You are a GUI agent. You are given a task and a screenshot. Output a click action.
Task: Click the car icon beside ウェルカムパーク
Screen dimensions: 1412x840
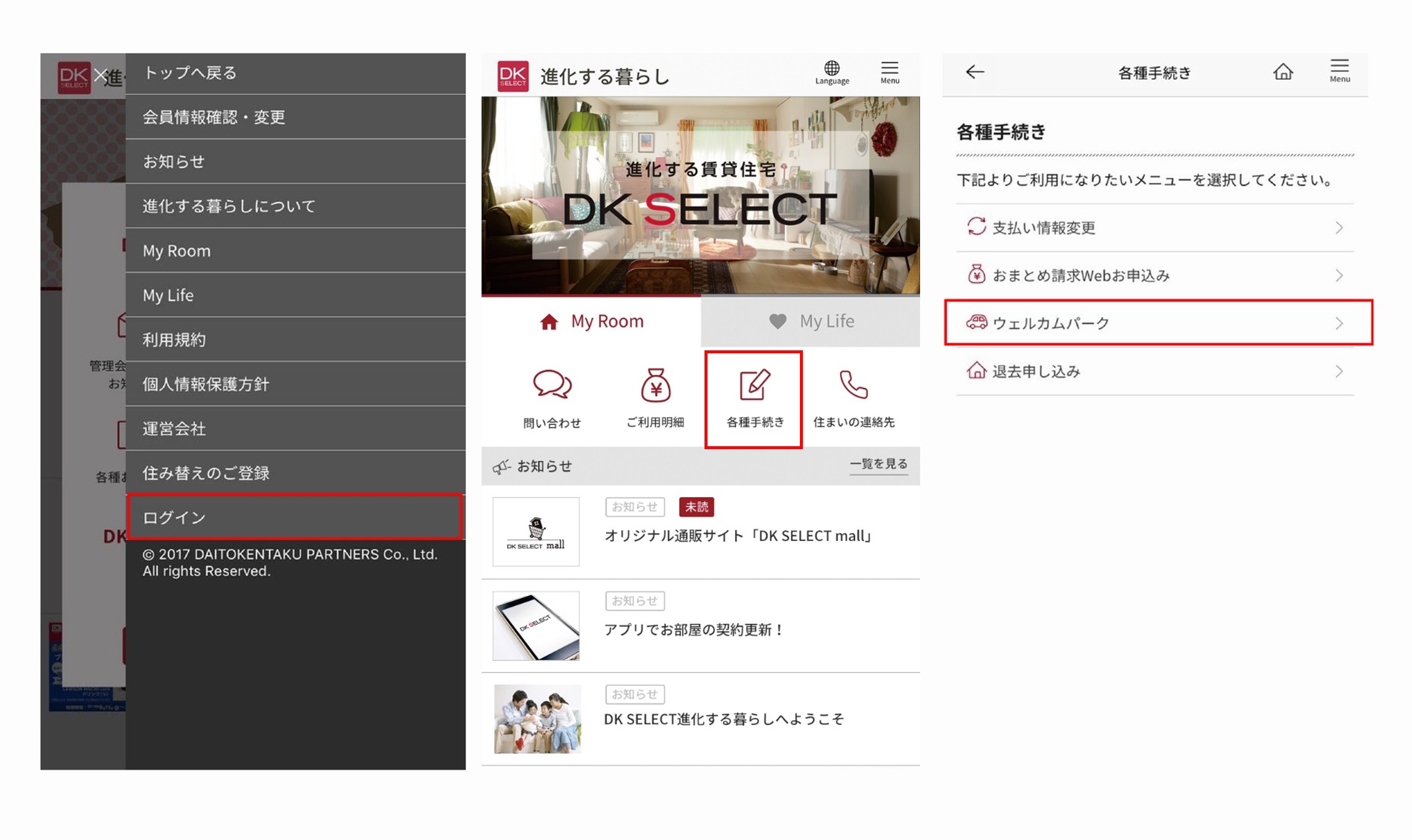tap(976, 322)
